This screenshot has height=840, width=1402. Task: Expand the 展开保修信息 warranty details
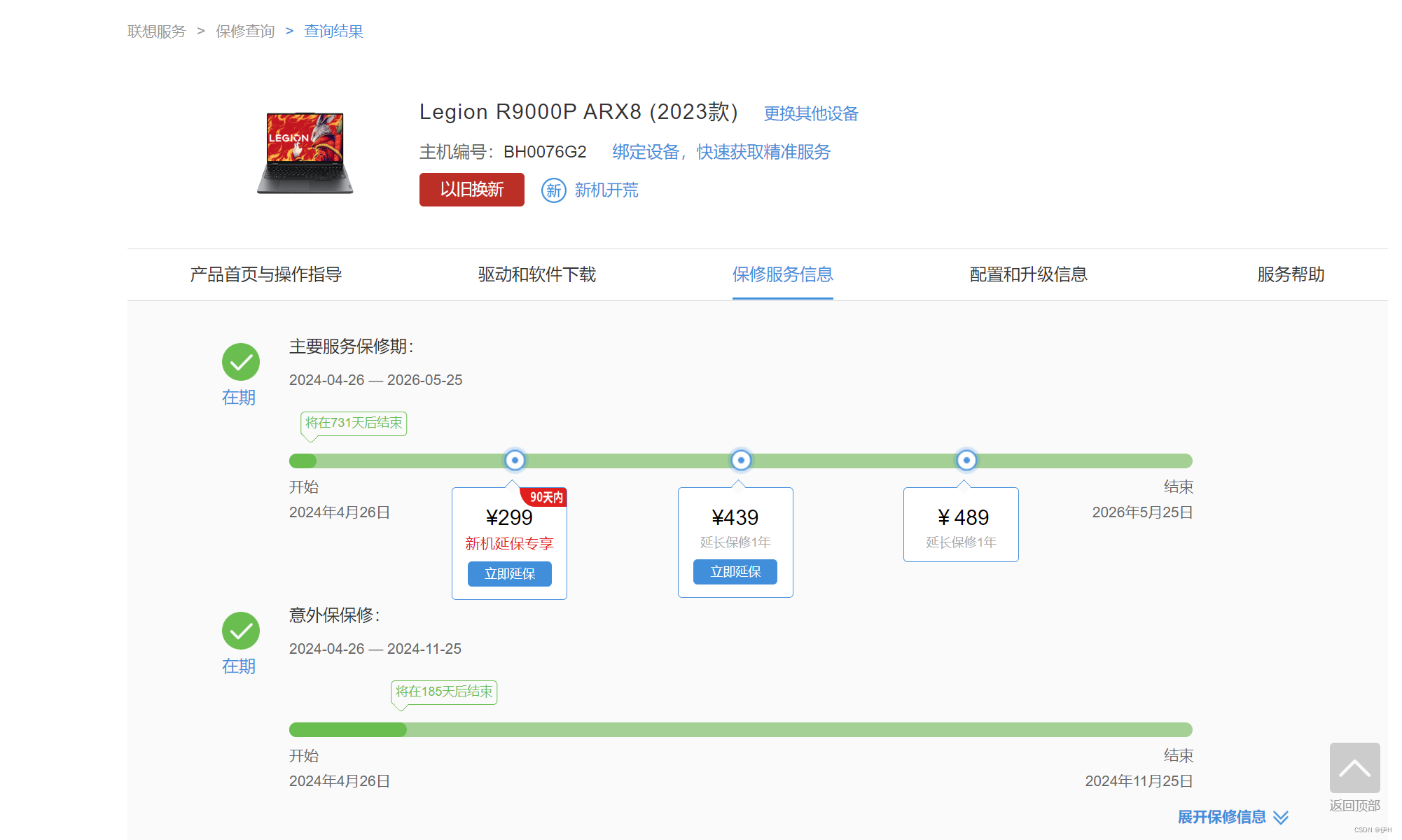[x=1221, y=817]
